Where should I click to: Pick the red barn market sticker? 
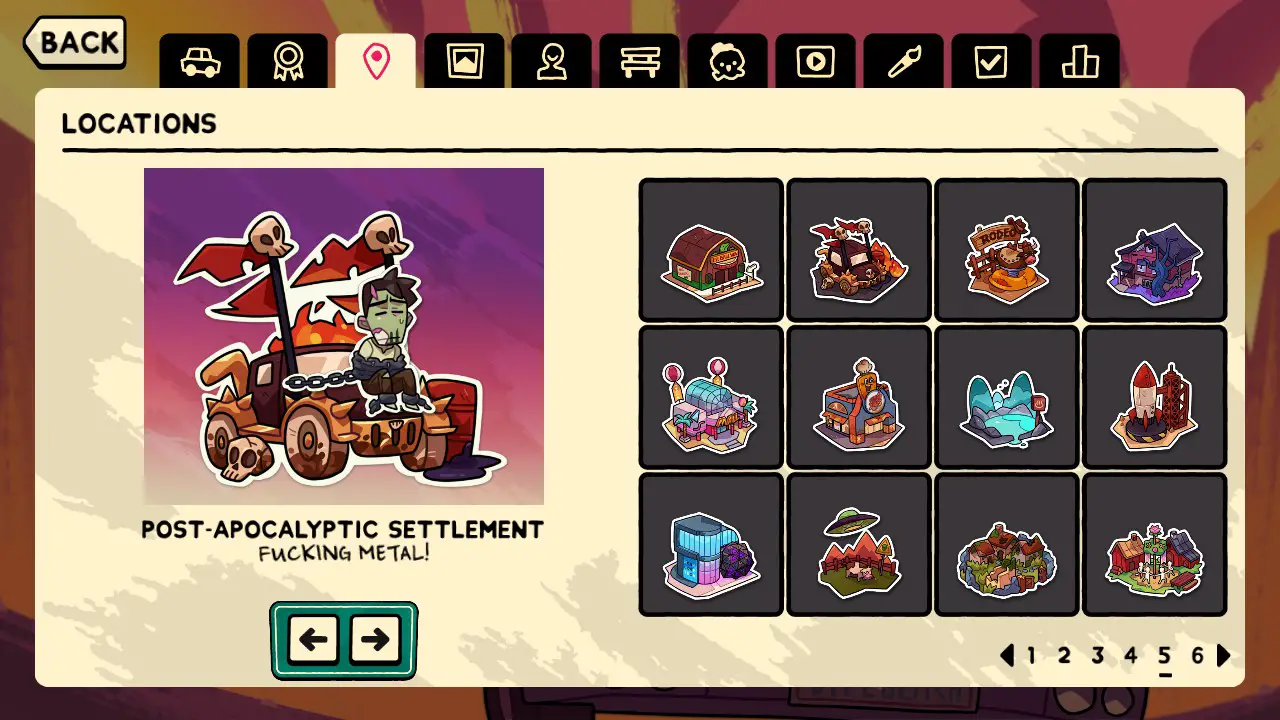coord(711,250)
